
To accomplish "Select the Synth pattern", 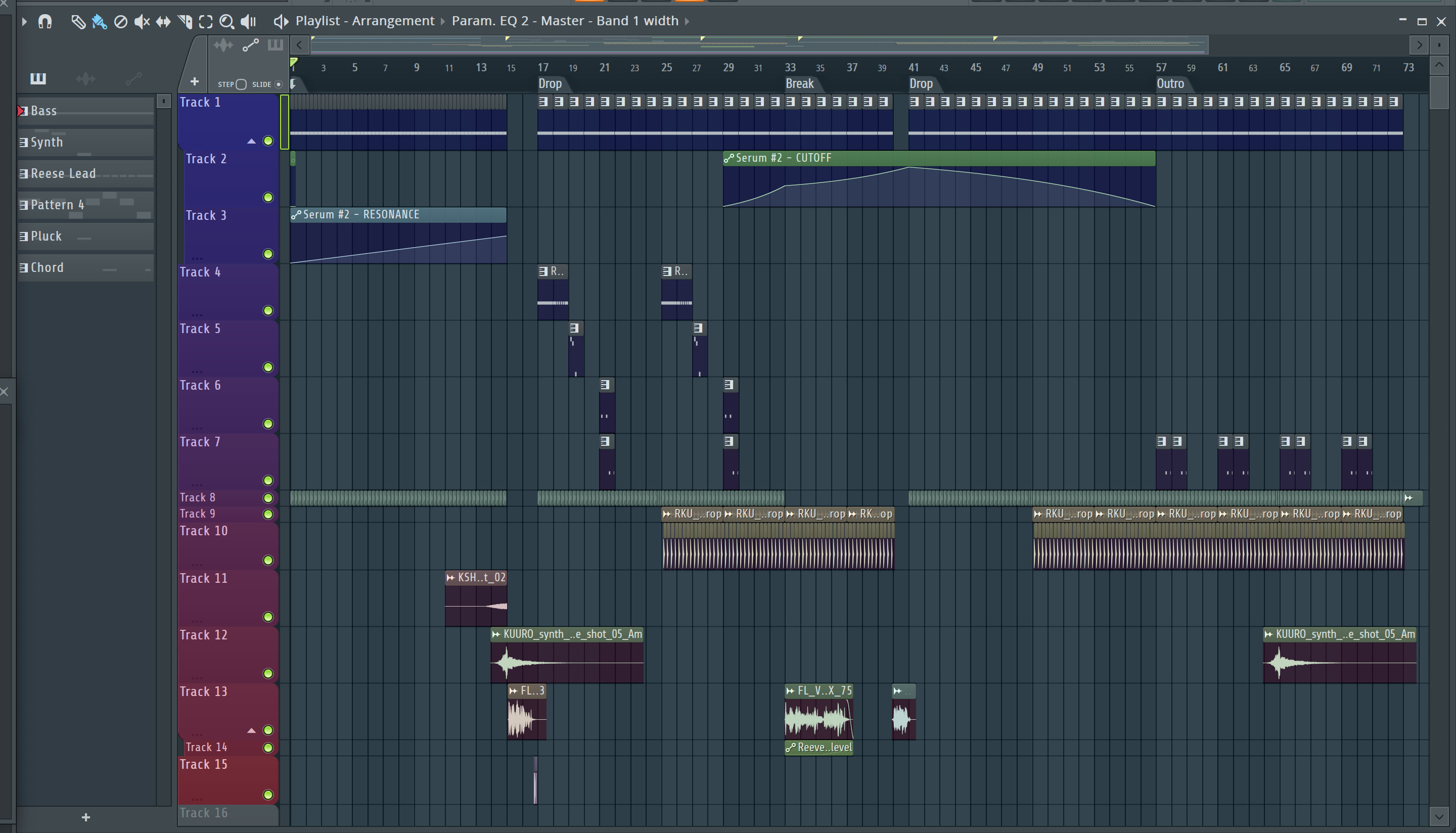I will pos(86,142).
